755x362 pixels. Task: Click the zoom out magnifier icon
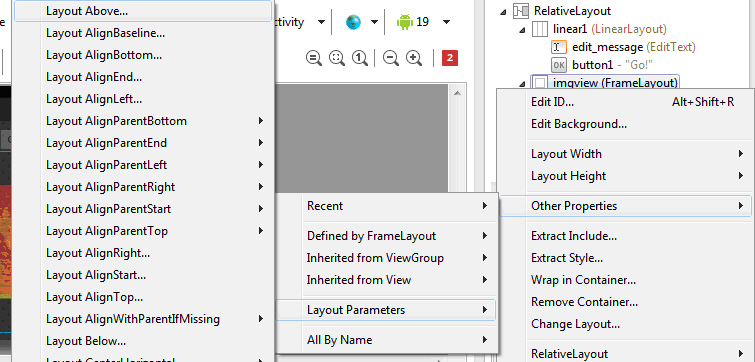pyautogui.click(x=391, y=58)
